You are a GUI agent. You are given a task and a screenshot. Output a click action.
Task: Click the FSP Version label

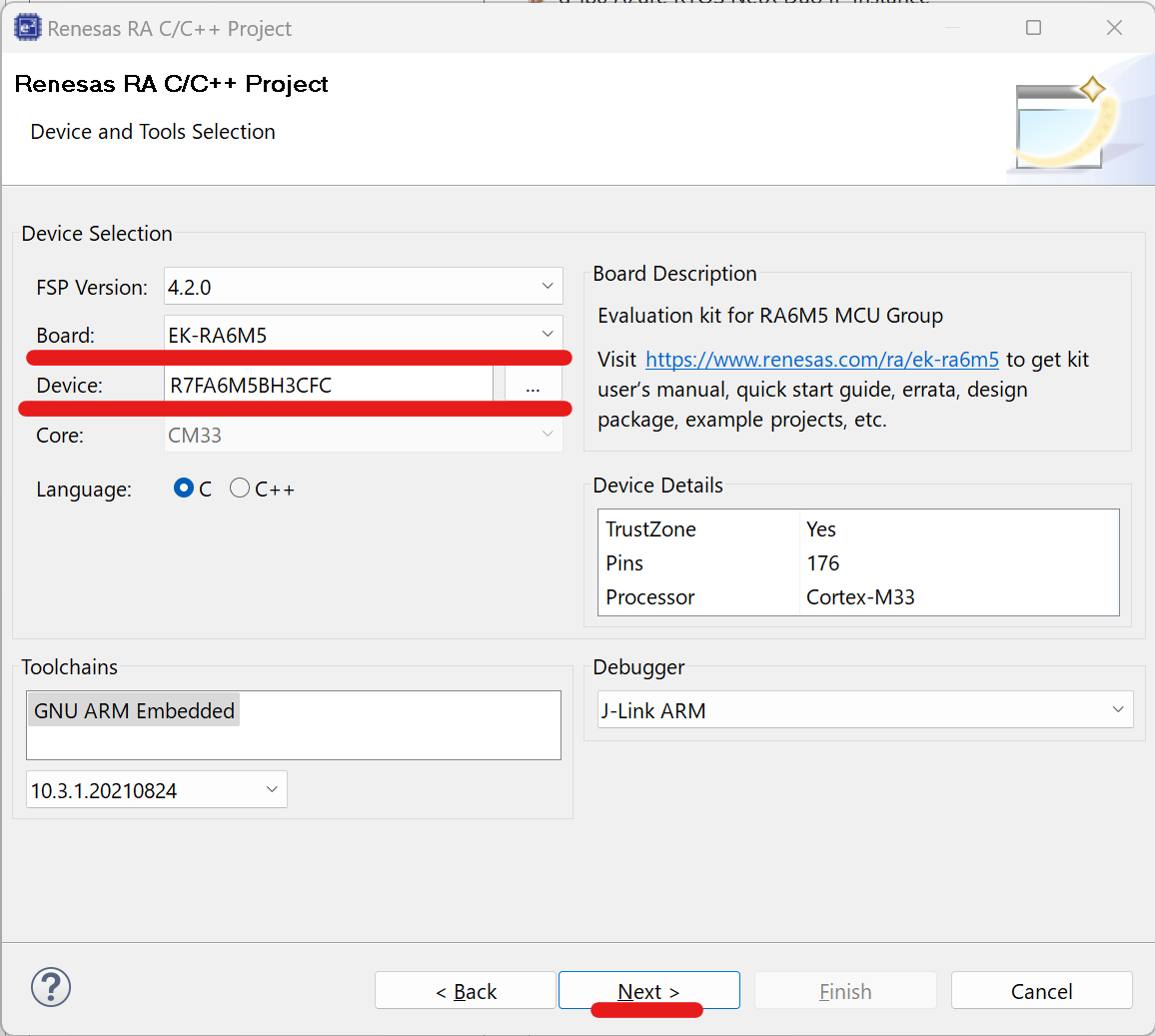91,287
